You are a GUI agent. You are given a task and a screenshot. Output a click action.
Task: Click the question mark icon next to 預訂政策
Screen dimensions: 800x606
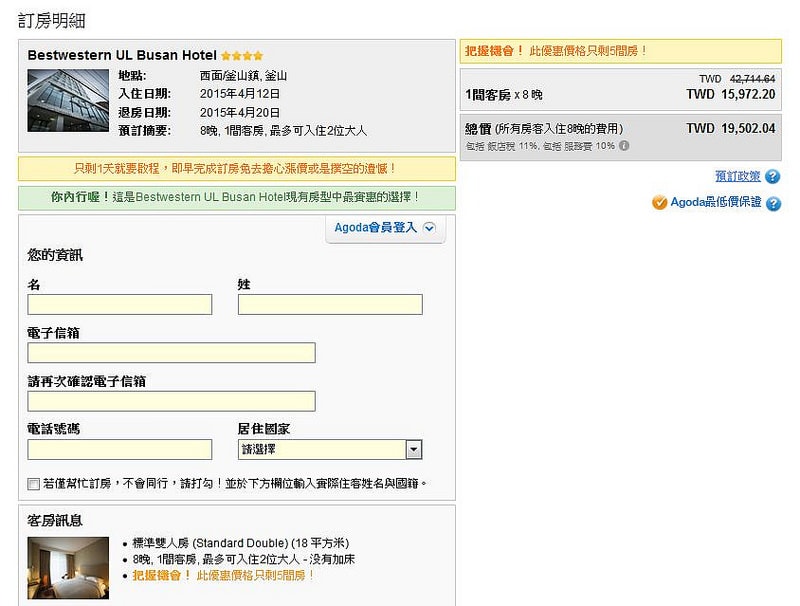coord(773,175)
